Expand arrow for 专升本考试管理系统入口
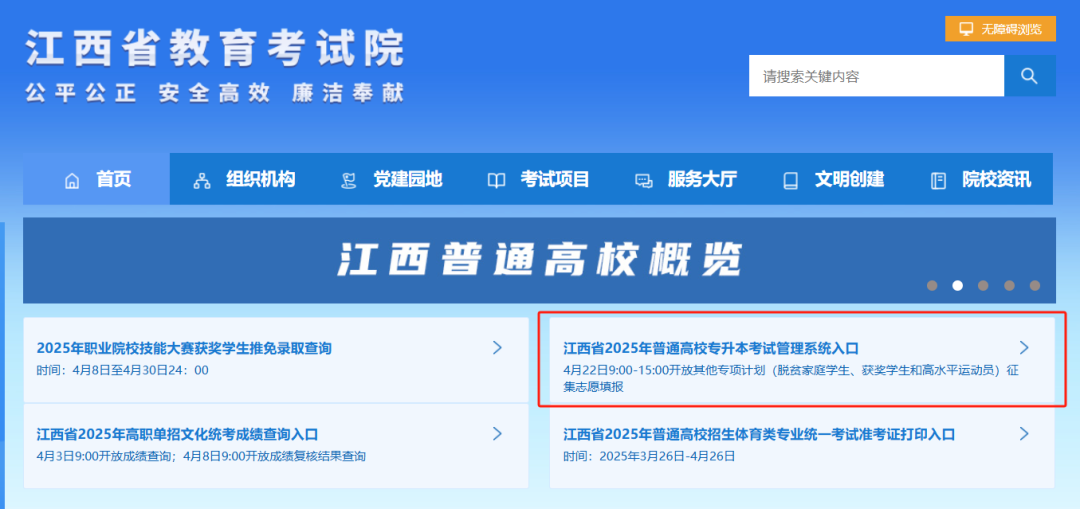 coord(1023,347)
